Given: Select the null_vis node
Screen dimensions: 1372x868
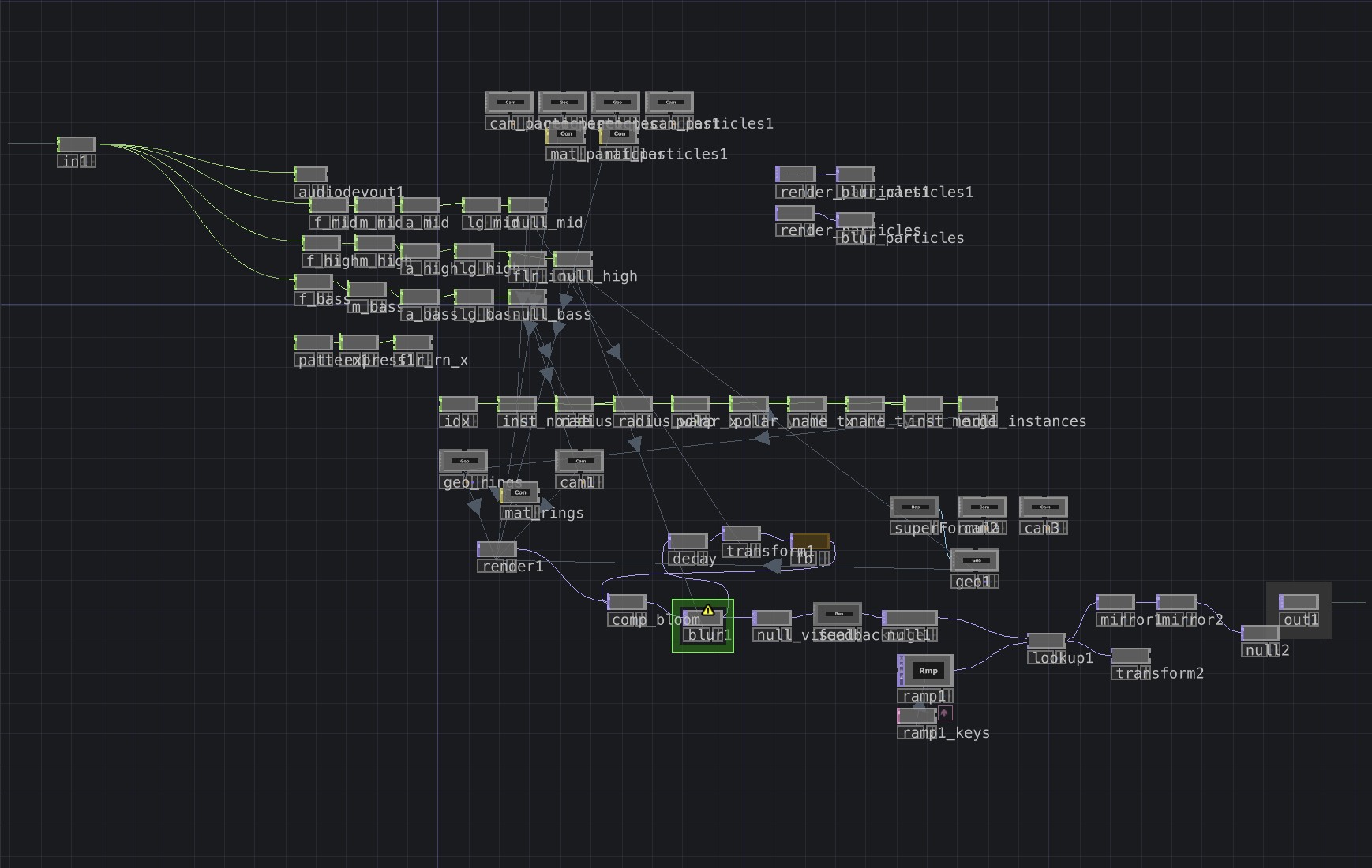Looking at the screenshot, I should point(772,618).
